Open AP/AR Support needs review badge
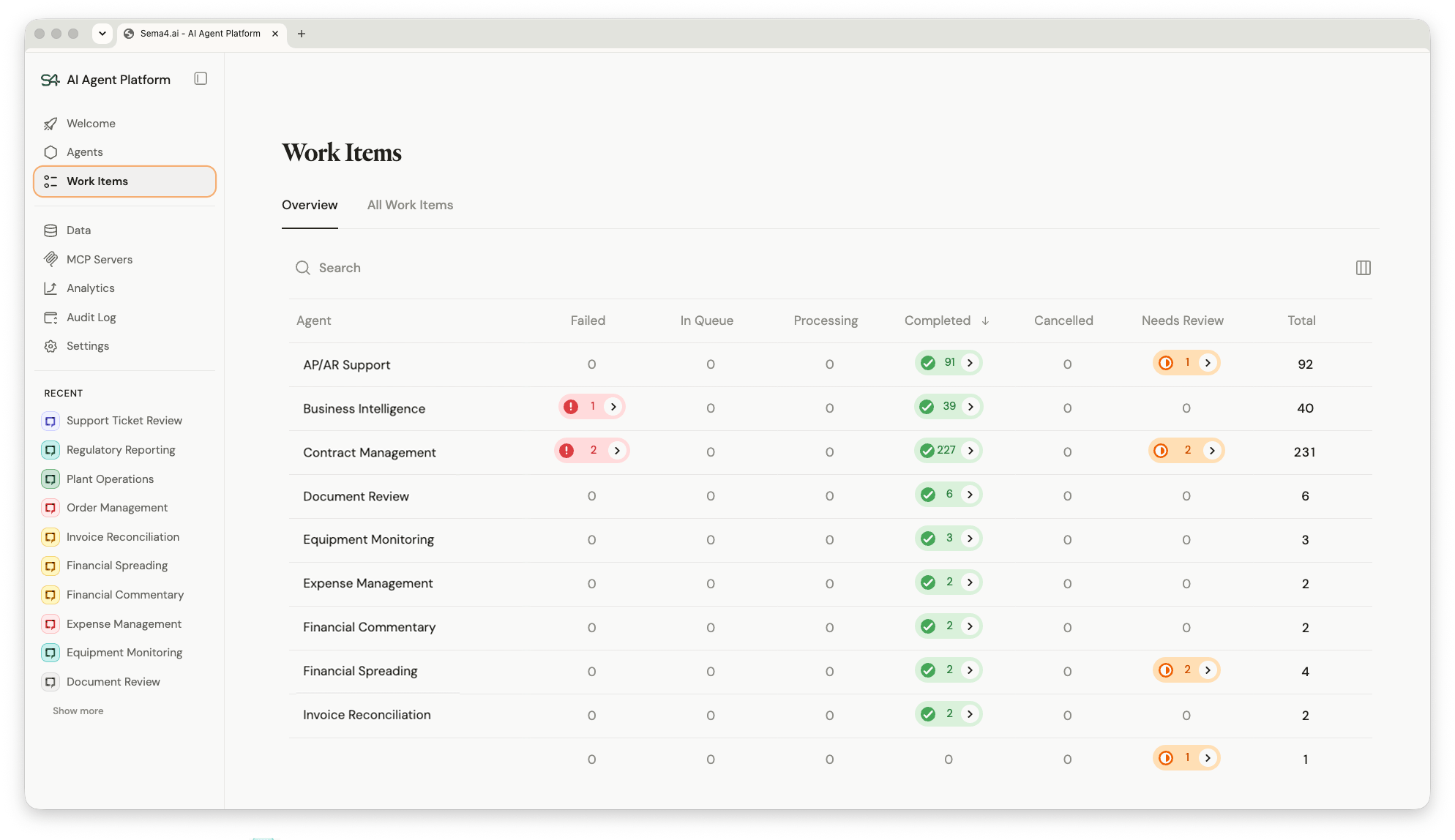This screenshot has height=840, width=1455. 1186,363
